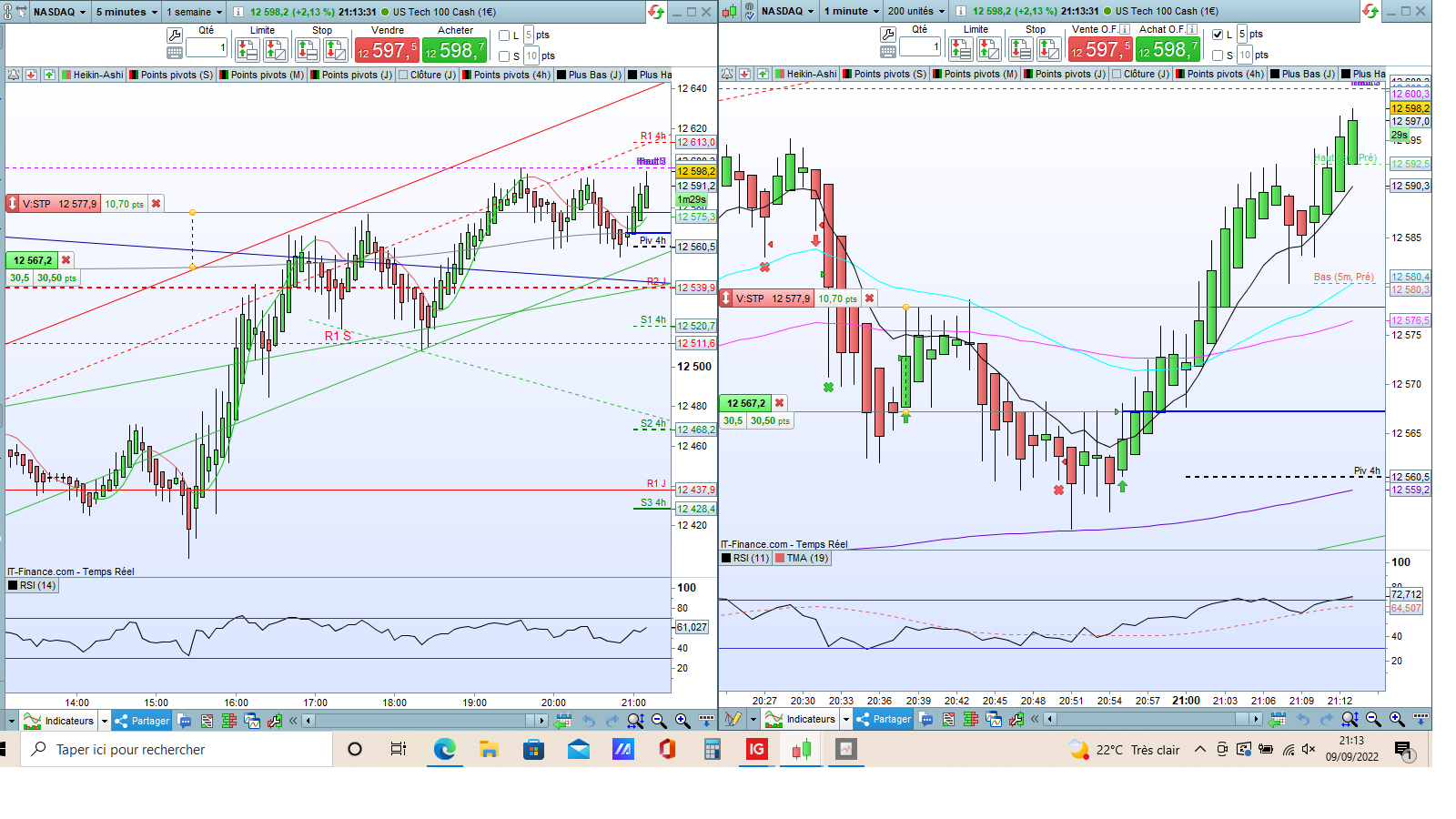This screenshot has height=819, width=1456.
Task: Click the info icon next to Achat O.F.
Action: point(1192,29)
